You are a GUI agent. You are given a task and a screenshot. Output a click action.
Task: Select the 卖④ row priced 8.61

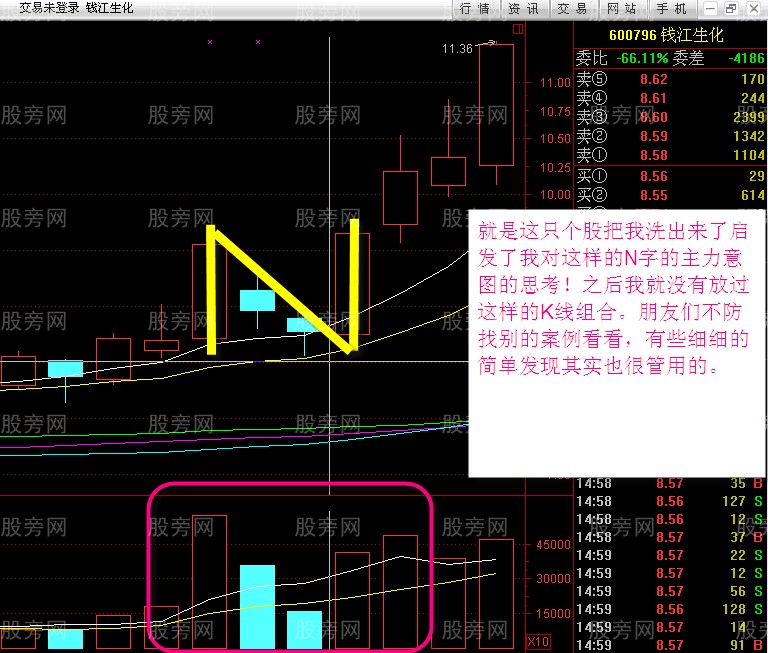[x=670, y=98]
